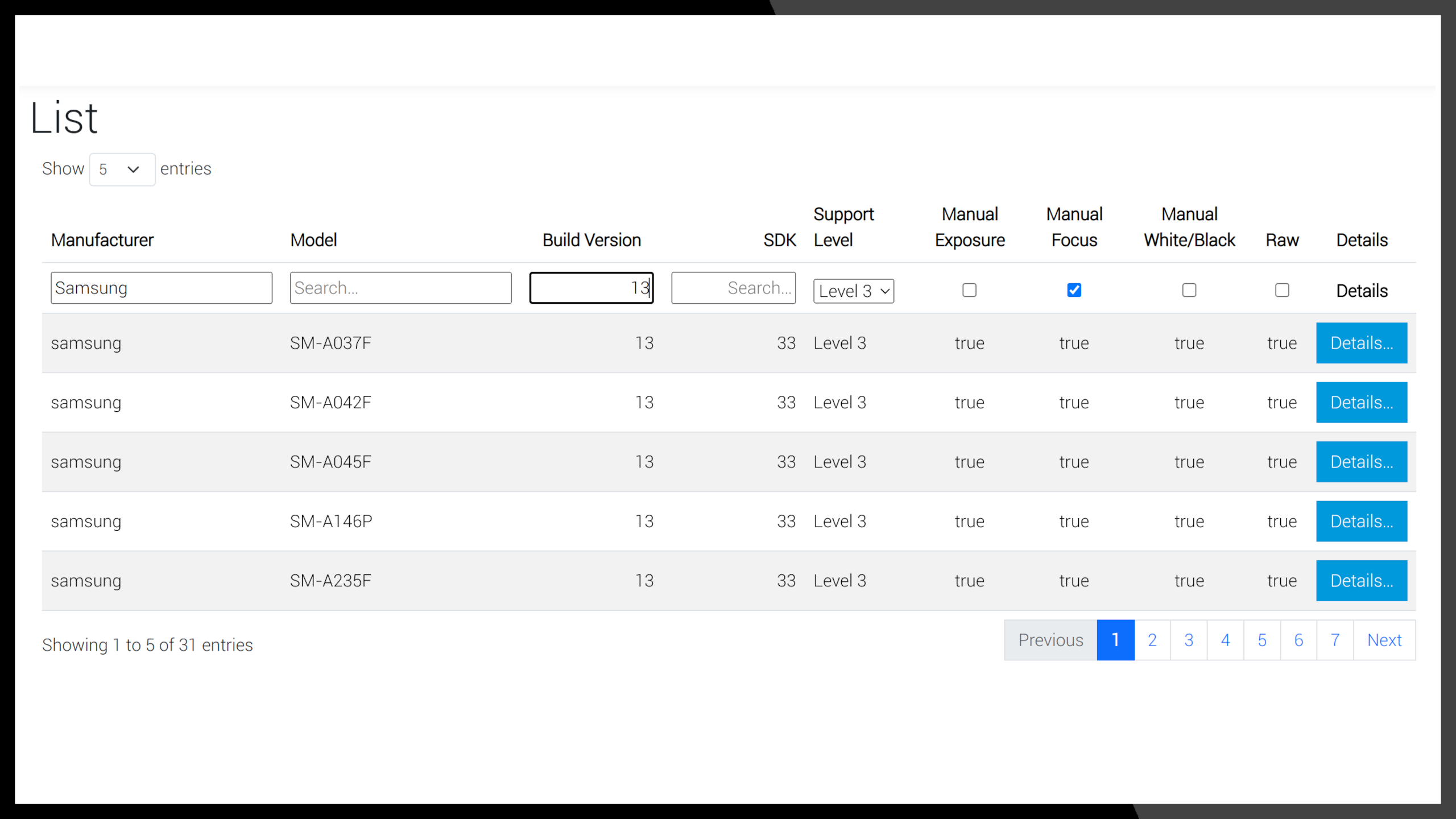This screenshot has height=819, width=1456.
Task: Open the Support Level filter dropdown
Action: 853,291
